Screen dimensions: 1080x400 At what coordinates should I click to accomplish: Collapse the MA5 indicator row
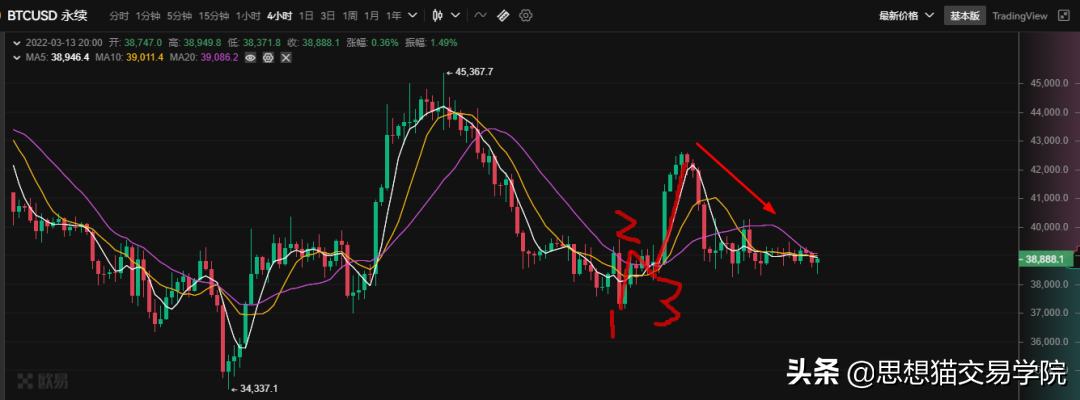(17, 57)
